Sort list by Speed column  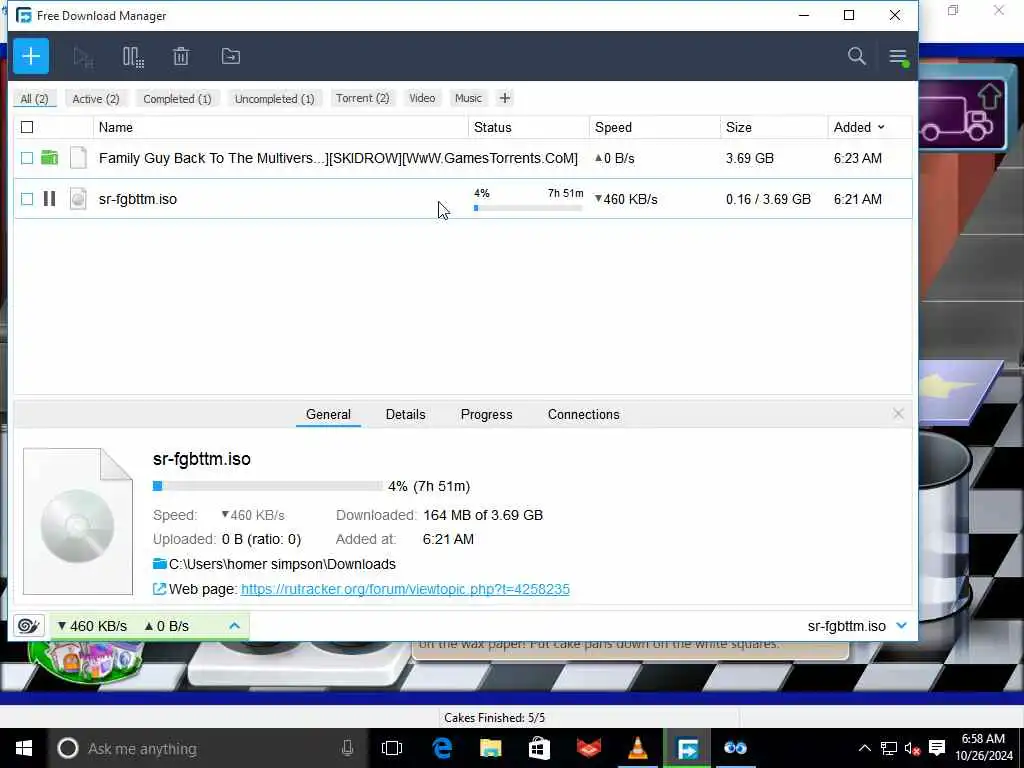655,127
